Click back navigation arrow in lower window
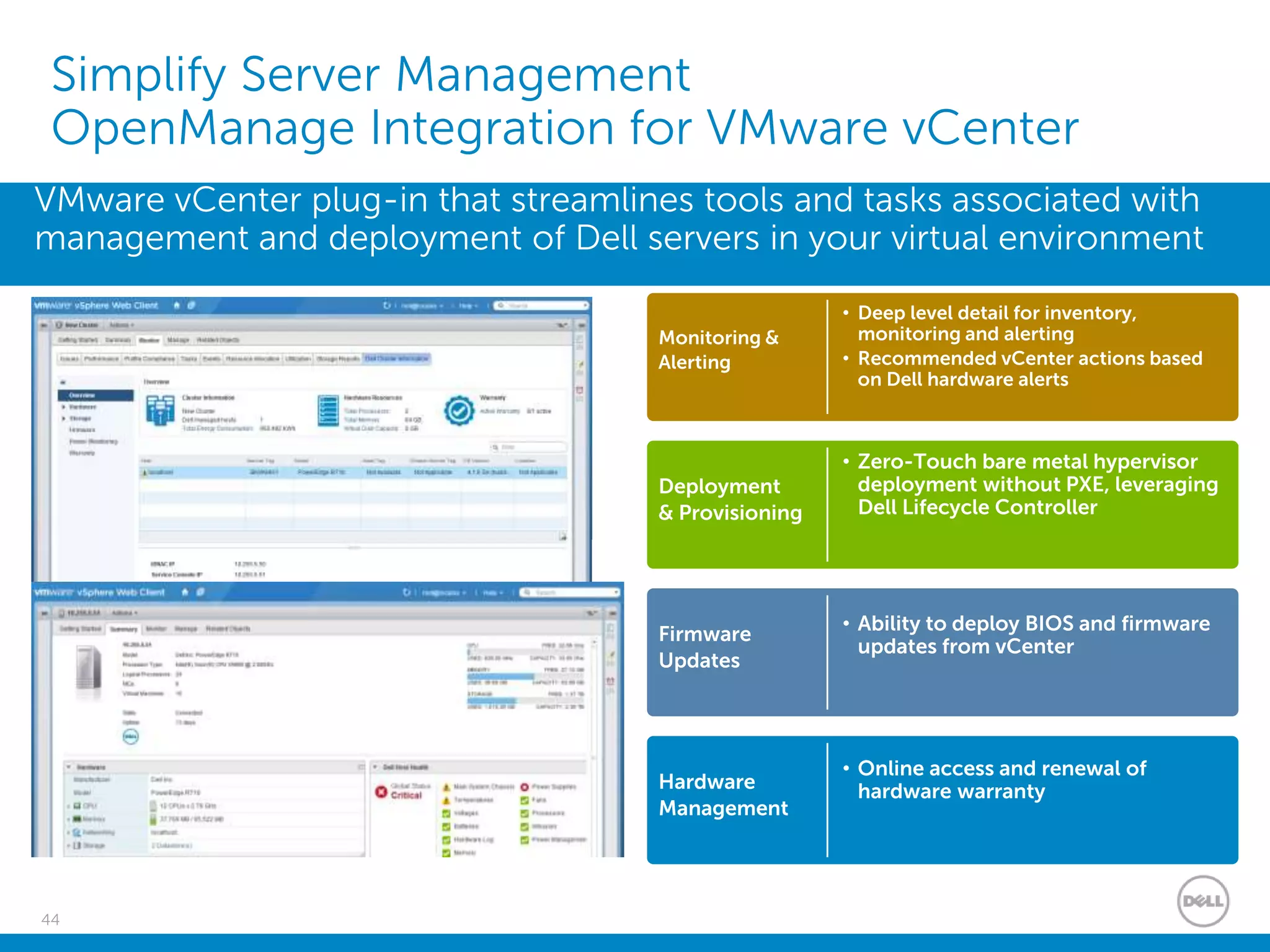The height and width of the screenshot is (952, 1270). click(x=44, y=613)
